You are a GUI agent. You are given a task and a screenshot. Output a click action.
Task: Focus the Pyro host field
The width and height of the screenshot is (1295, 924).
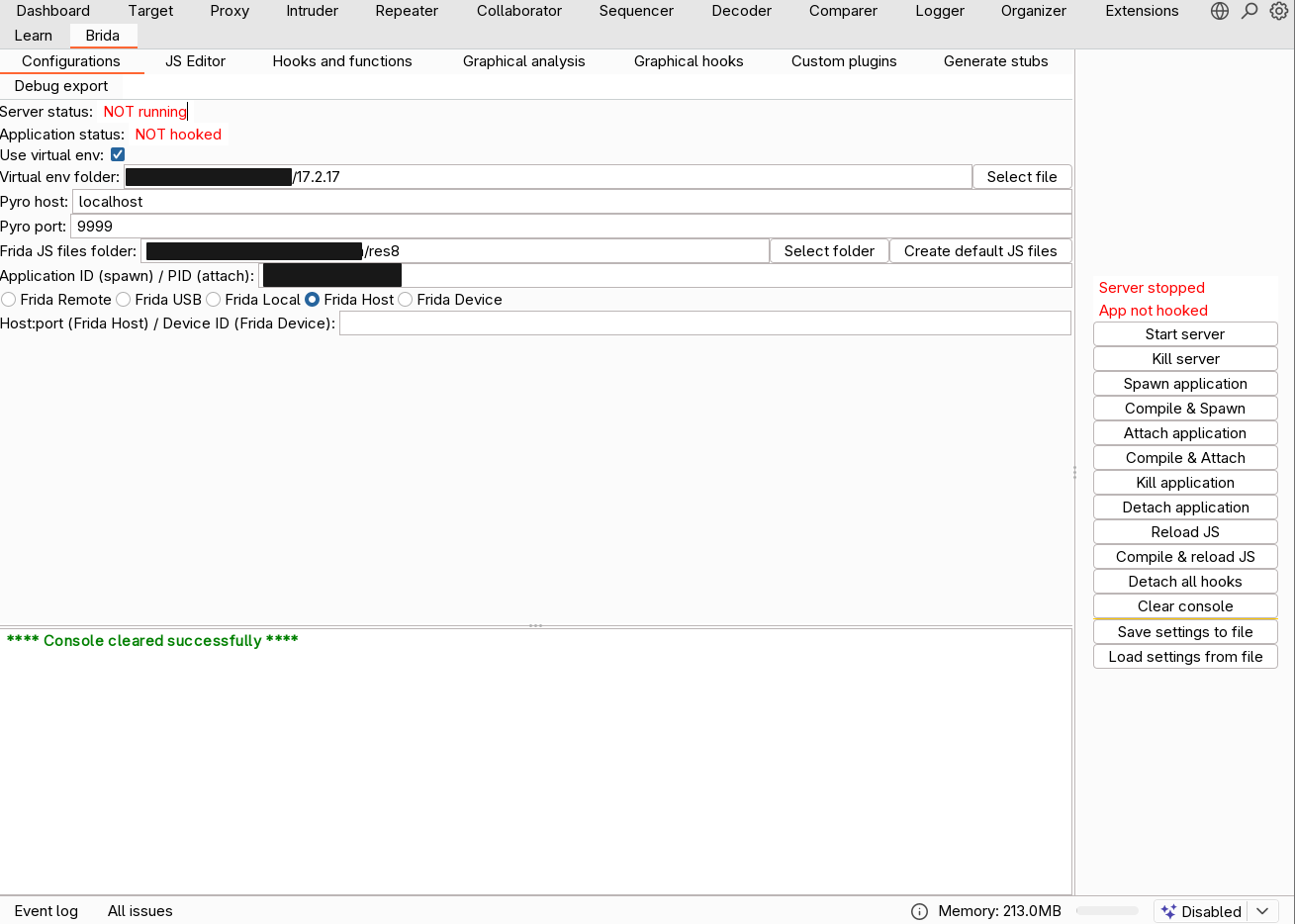[572, 202]
